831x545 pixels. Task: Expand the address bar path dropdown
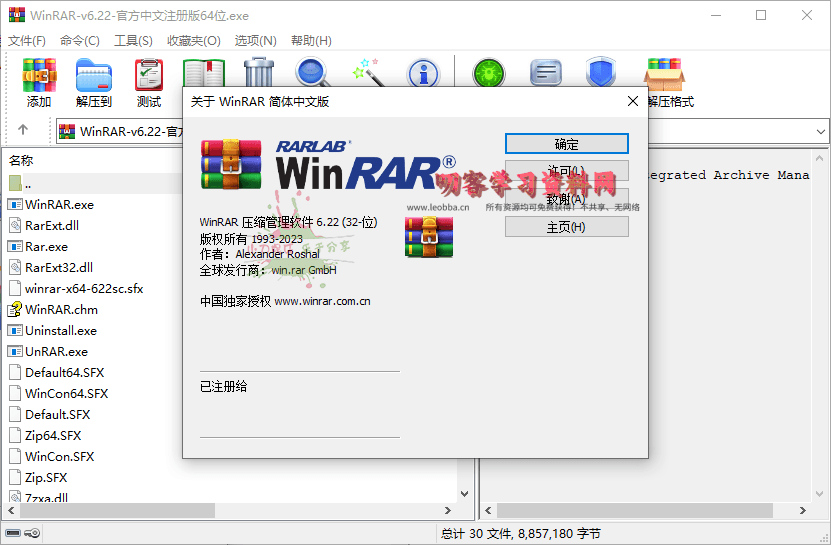[820, 131]
